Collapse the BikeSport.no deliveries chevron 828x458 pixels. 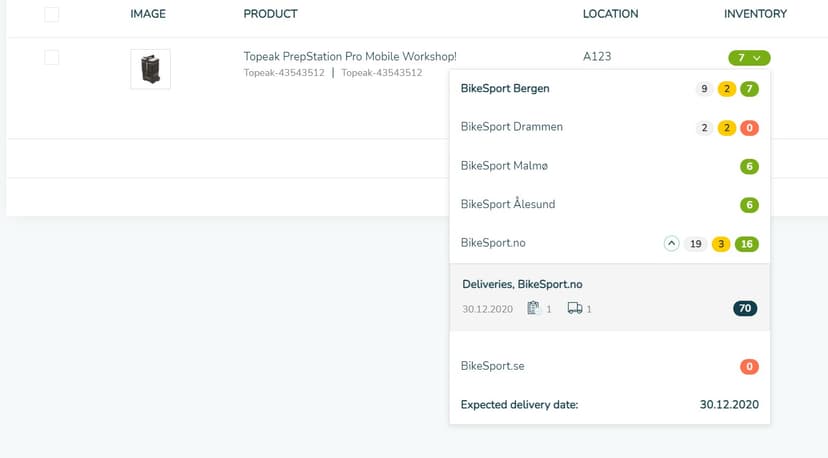click(671, 244)
